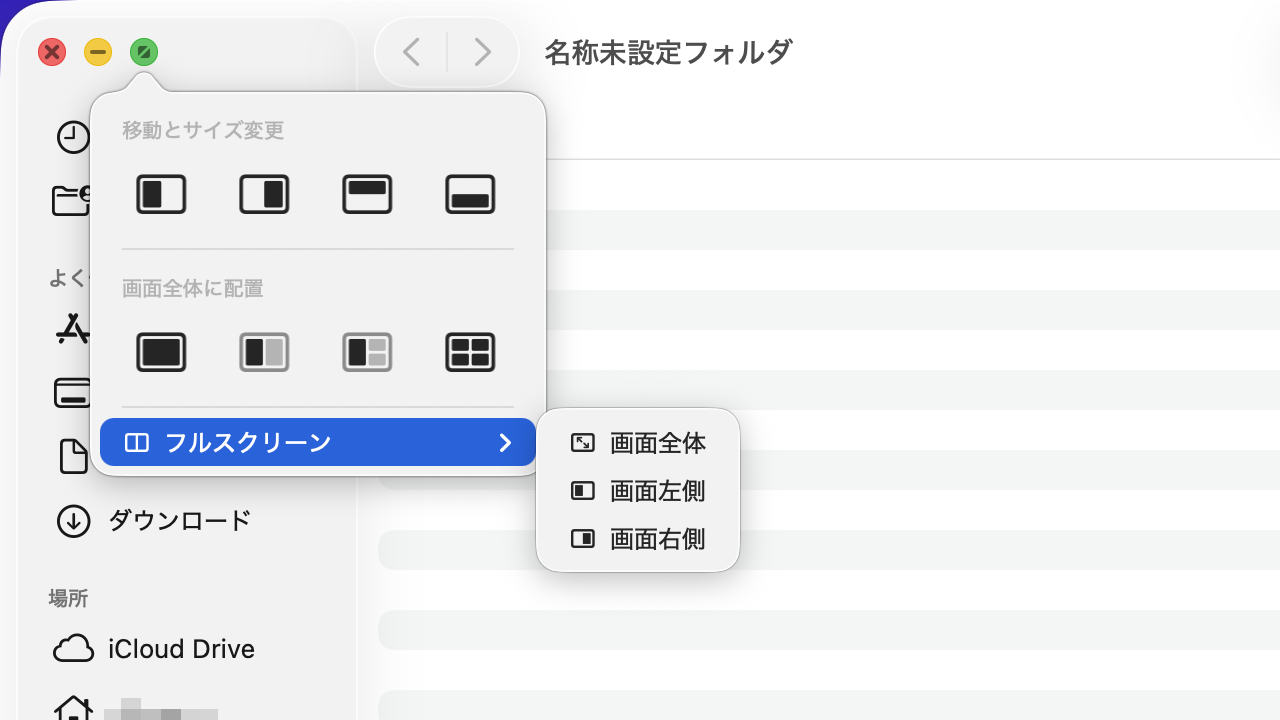Tile the window to the left half

click(161, 194)
